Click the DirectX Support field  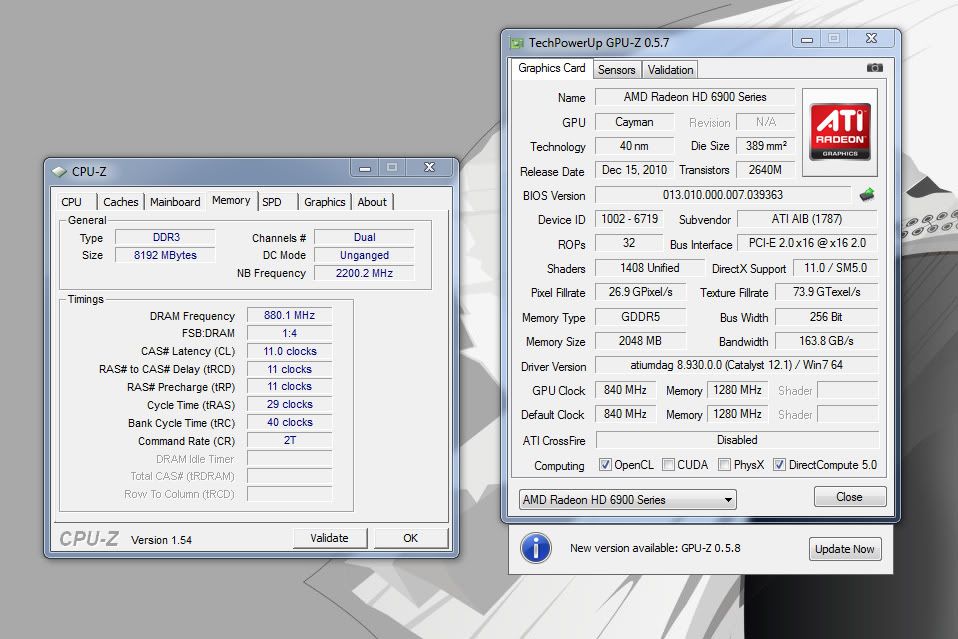(x=835, y=268)
